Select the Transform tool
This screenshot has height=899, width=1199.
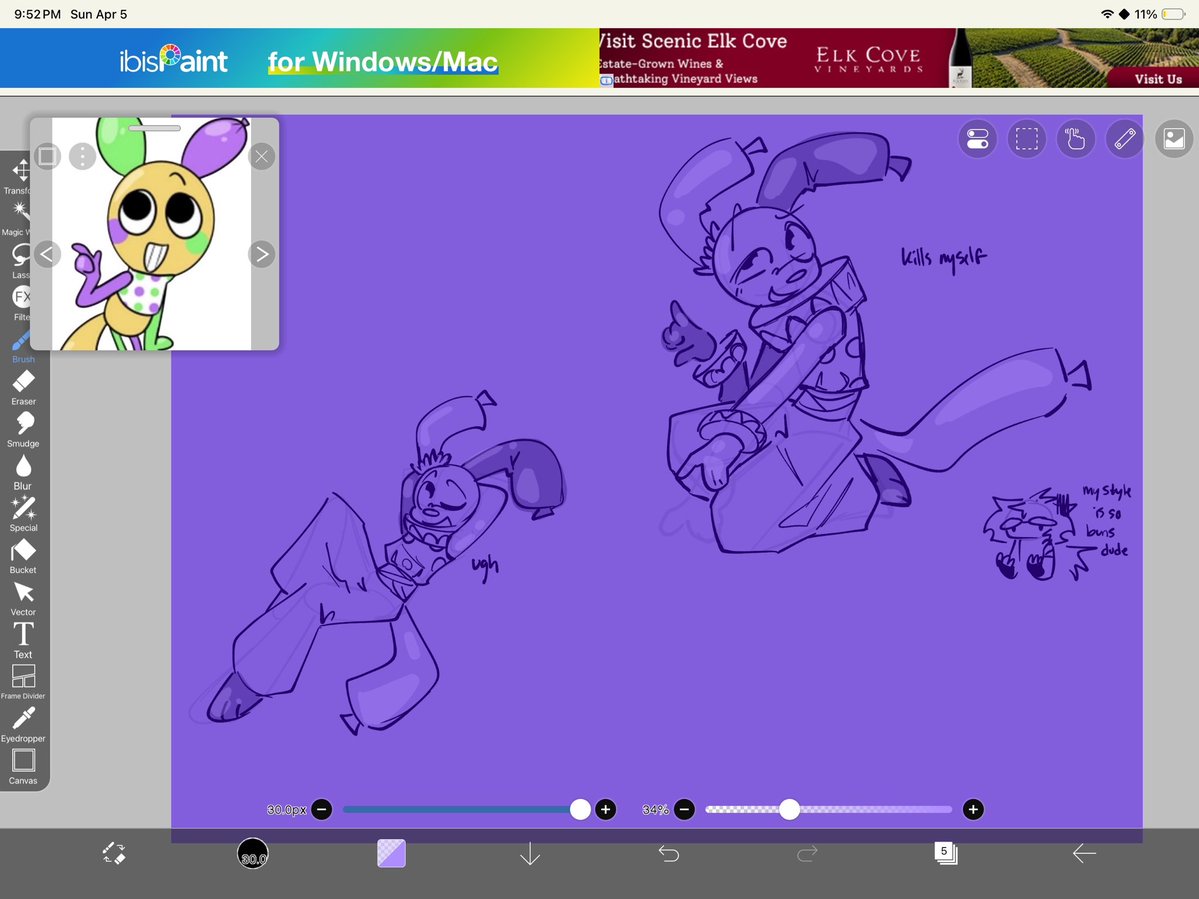[21, 176]
